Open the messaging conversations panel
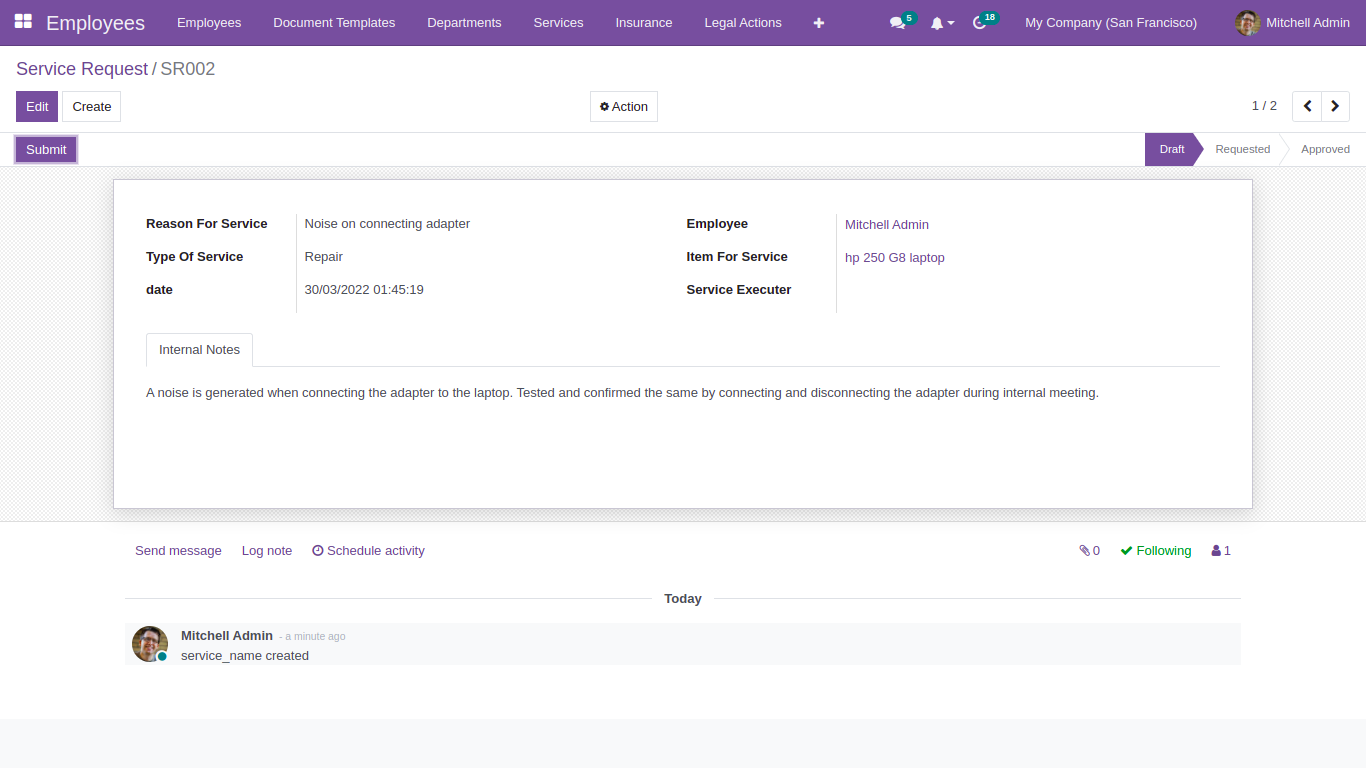This screenshot has height=768, width=1366. point(896,22)
